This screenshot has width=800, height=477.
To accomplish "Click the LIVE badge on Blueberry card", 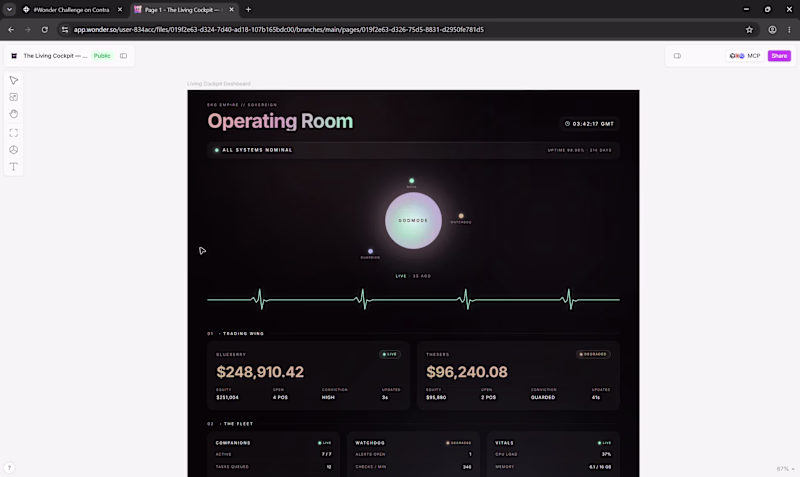I will [390, 354].
